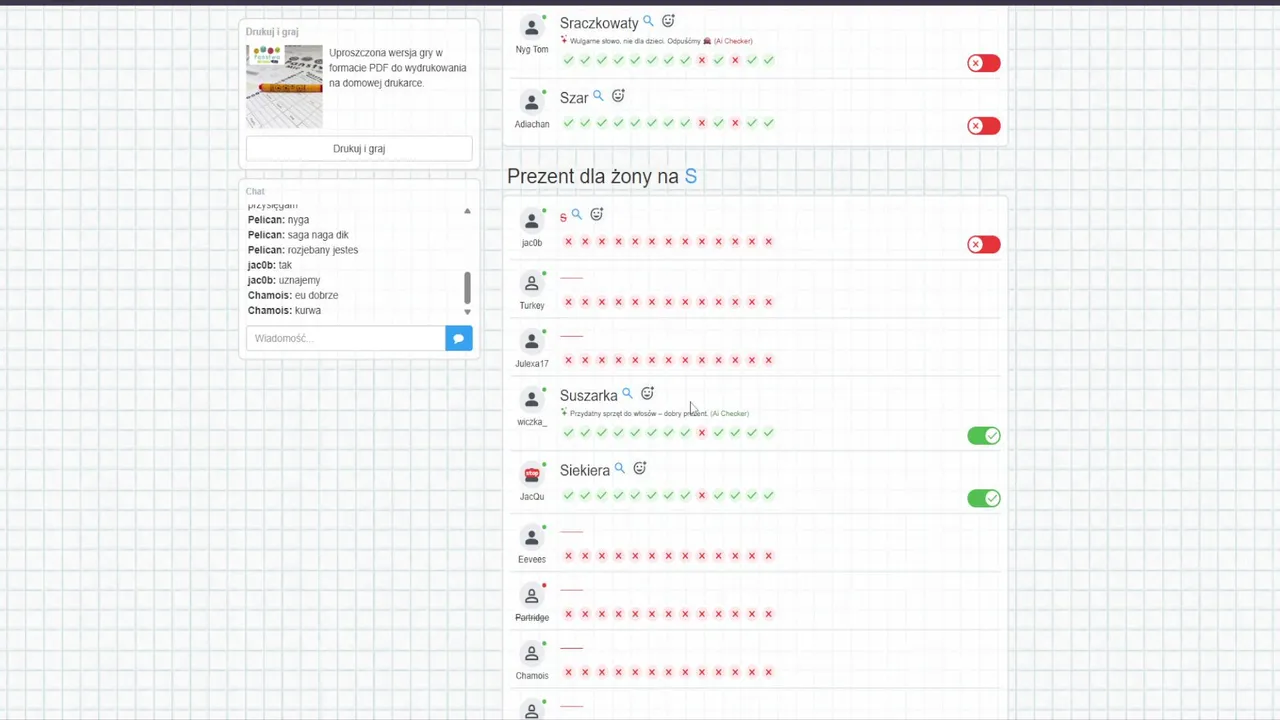Toggle Sraczkowaty answer acceptance switch
The image size is (1280, 720).
[x=983, y=63]
